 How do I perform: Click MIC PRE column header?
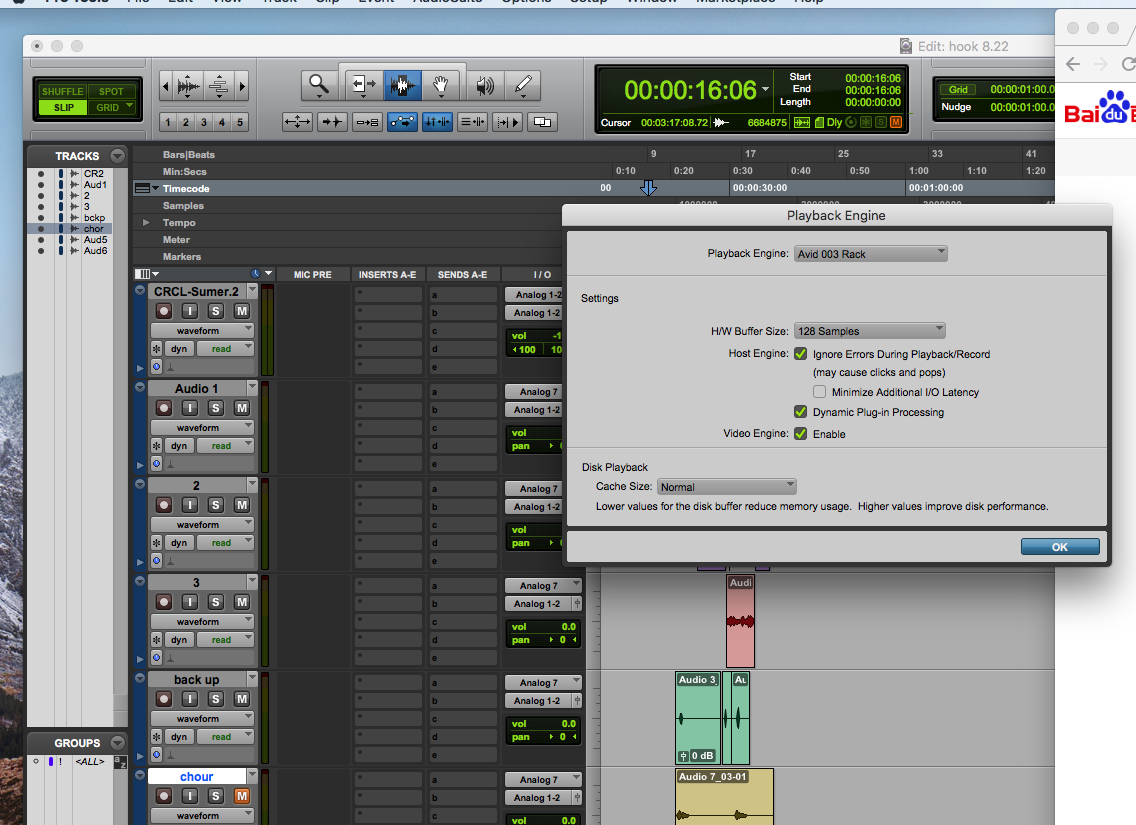pyautogui.click(x=312, y=275)
